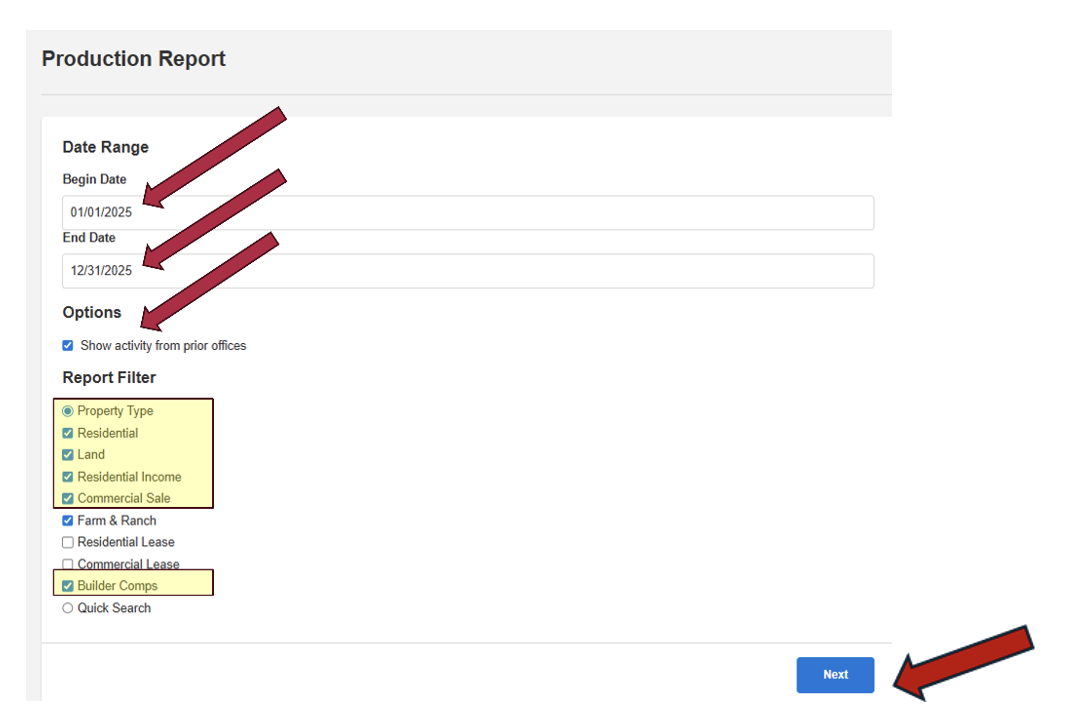Click the Production Report page heading

pyautogui.click(x=133, y=59)
